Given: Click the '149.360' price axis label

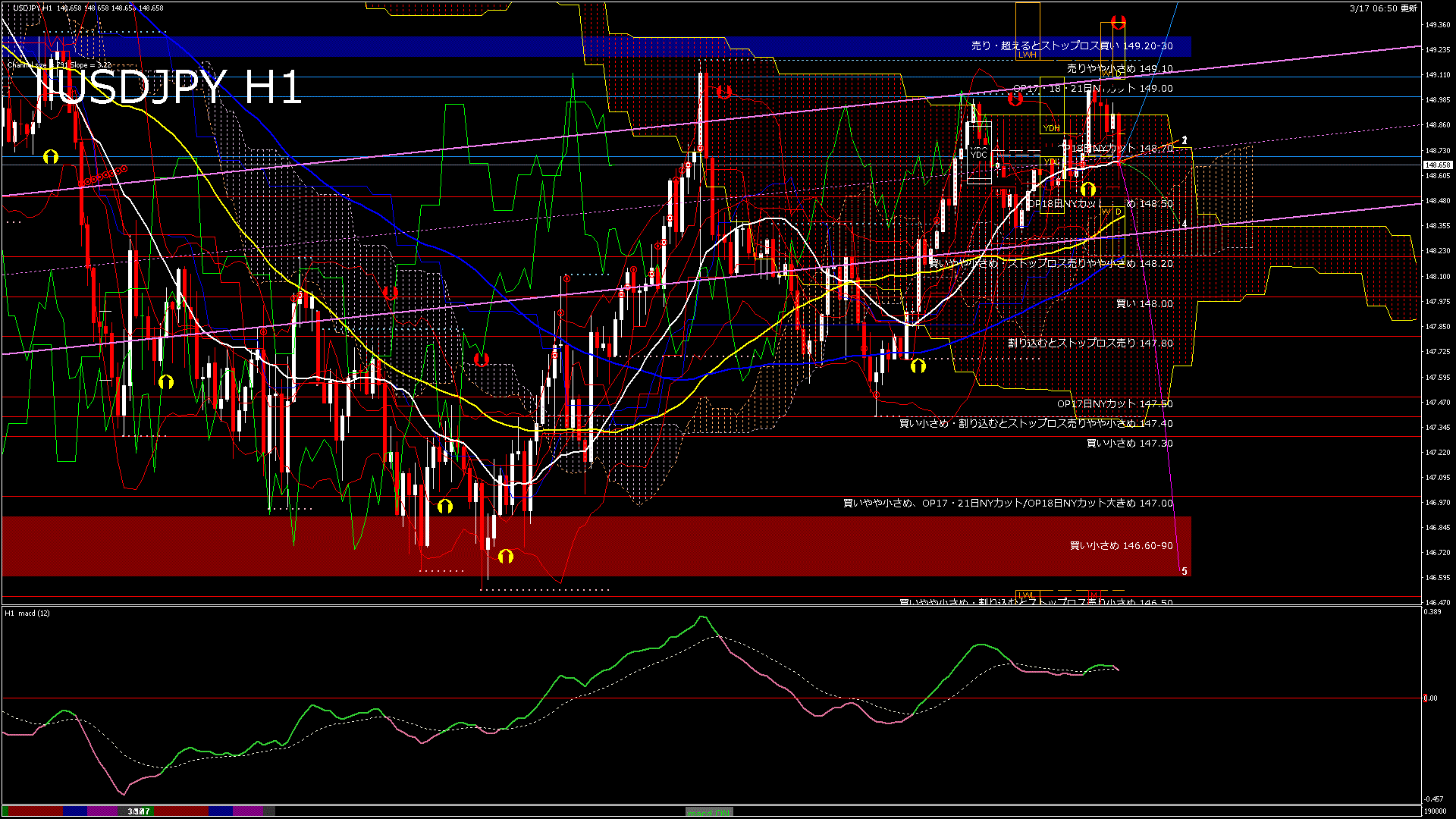Looking at the screenshot, I should pos(1438,25).
